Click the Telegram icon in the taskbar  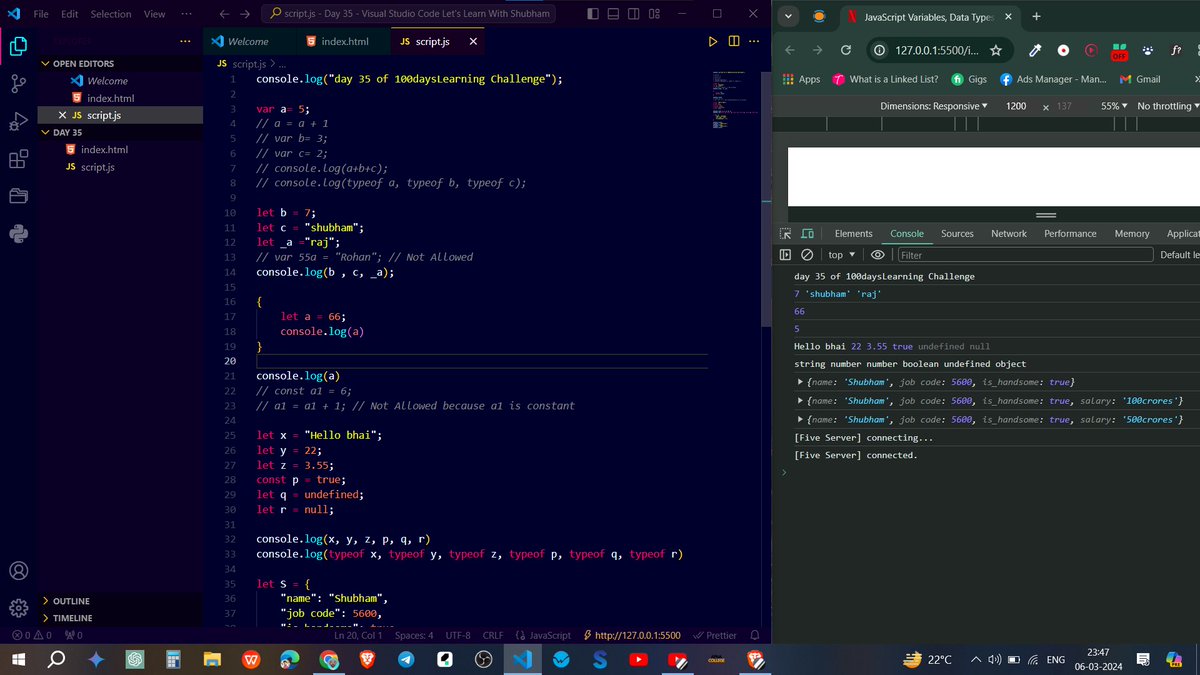click(405, 660)
